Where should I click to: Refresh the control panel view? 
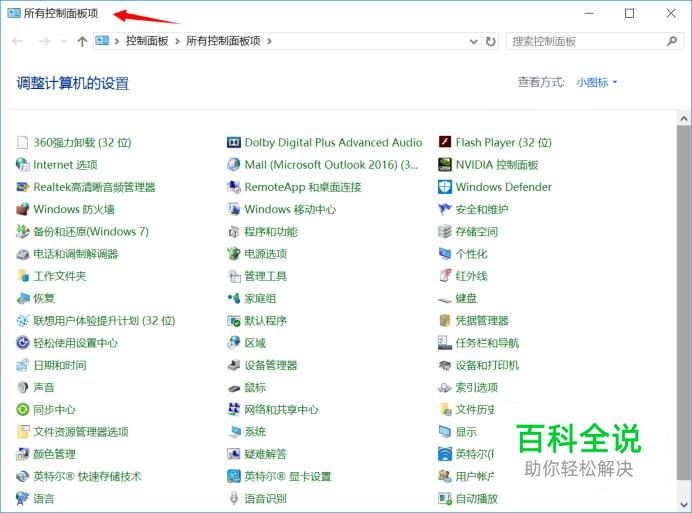(x=490, y=41)
